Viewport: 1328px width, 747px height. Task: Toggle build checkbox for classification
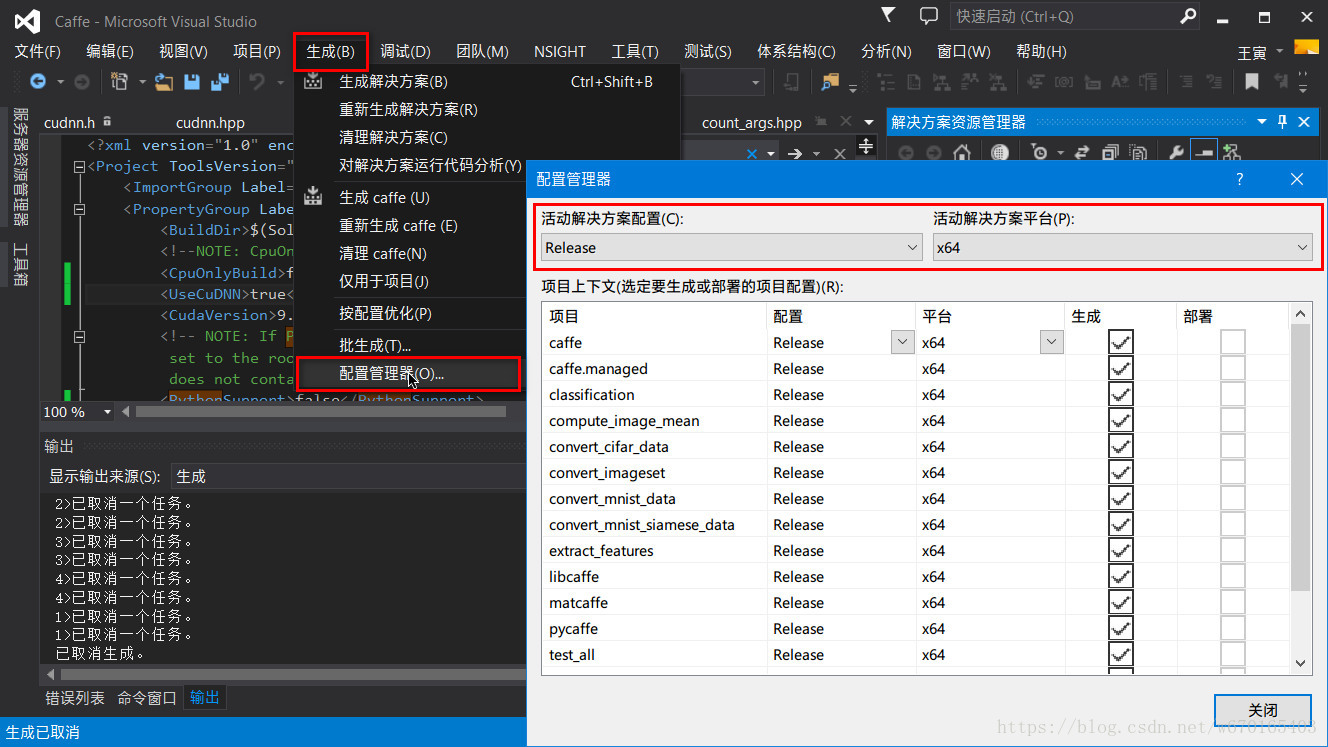1121,394
